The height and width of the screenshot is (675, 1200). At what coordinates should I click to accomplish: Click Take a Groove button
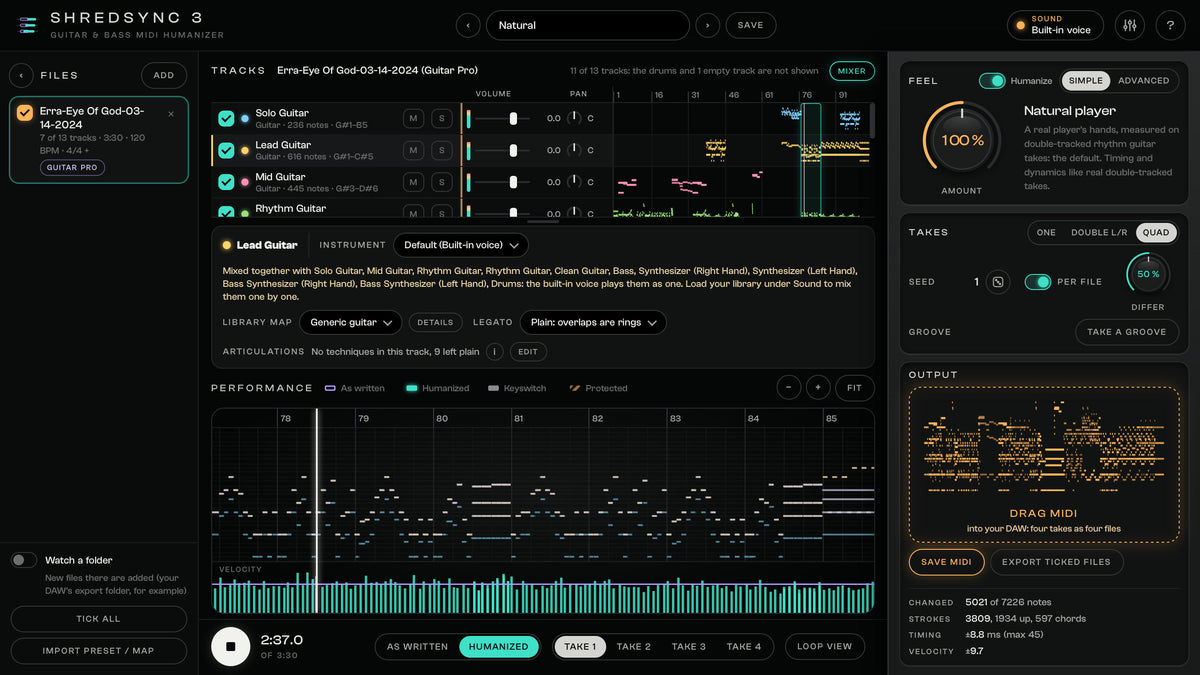1127,332
